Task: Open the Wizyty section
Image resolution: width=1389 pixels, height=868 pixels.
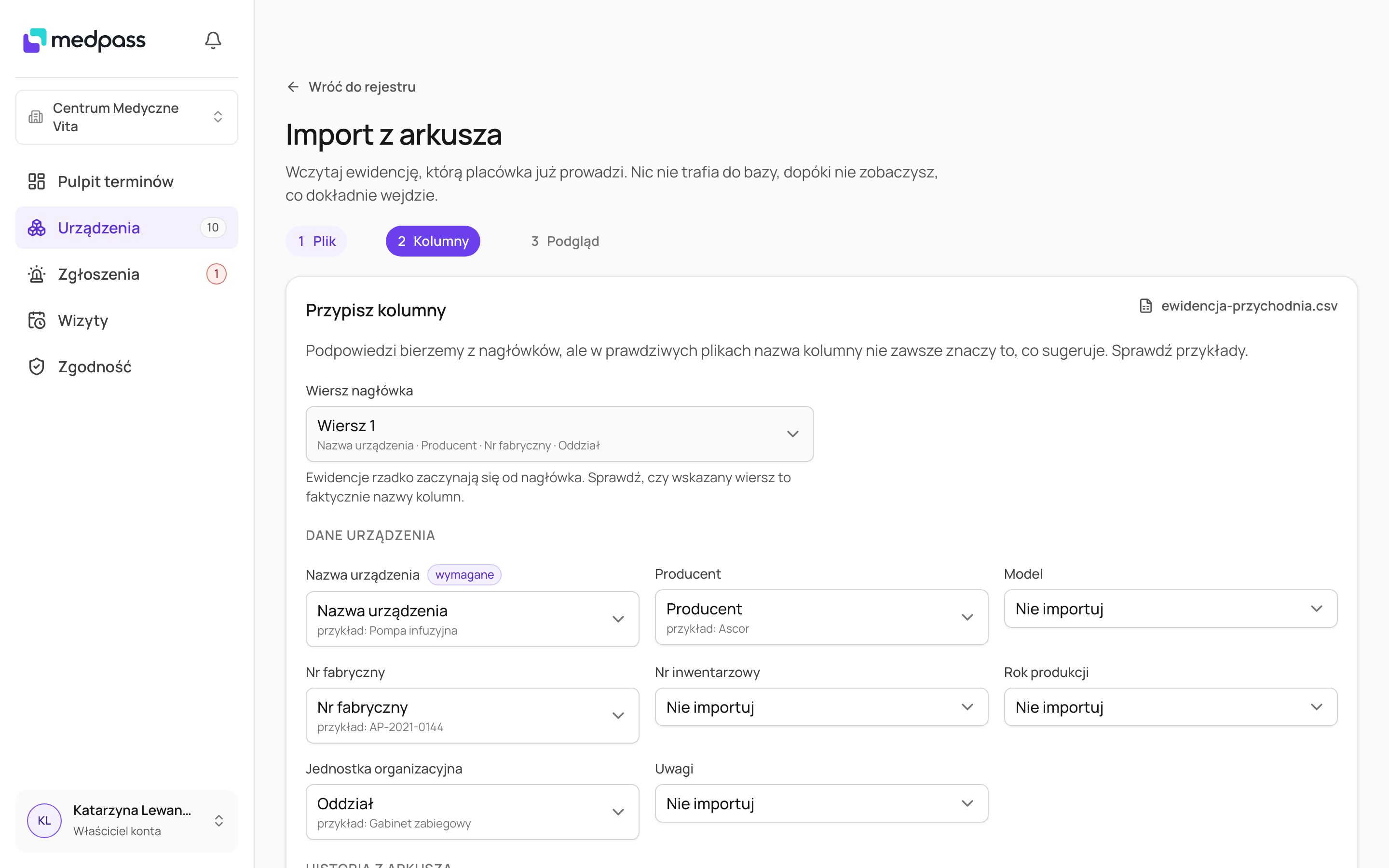Action: pos(127,320)
